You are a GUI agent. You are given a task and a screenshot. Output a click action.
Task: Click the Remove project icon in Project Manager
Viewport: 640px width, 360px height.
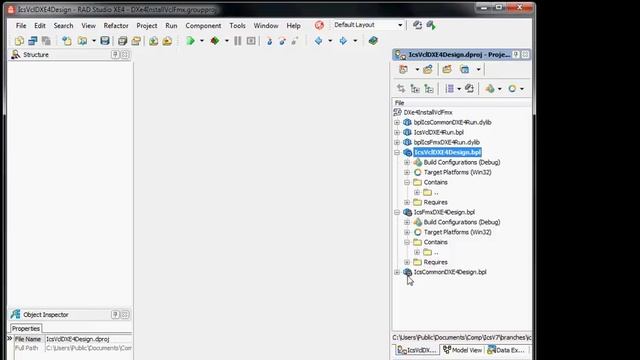(447, 69)
